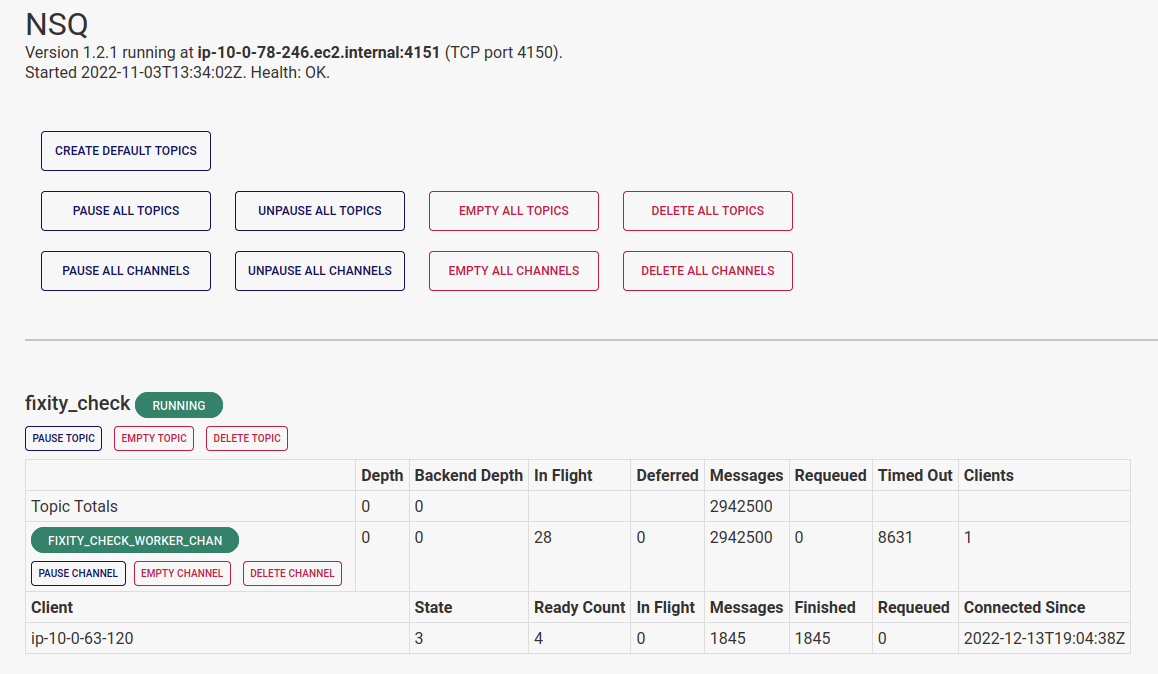Empty the fixity_check_worker_chan channel
The height and width of the screenshot is (674, 1158).
pyautogui.click(x=182, y=574)
